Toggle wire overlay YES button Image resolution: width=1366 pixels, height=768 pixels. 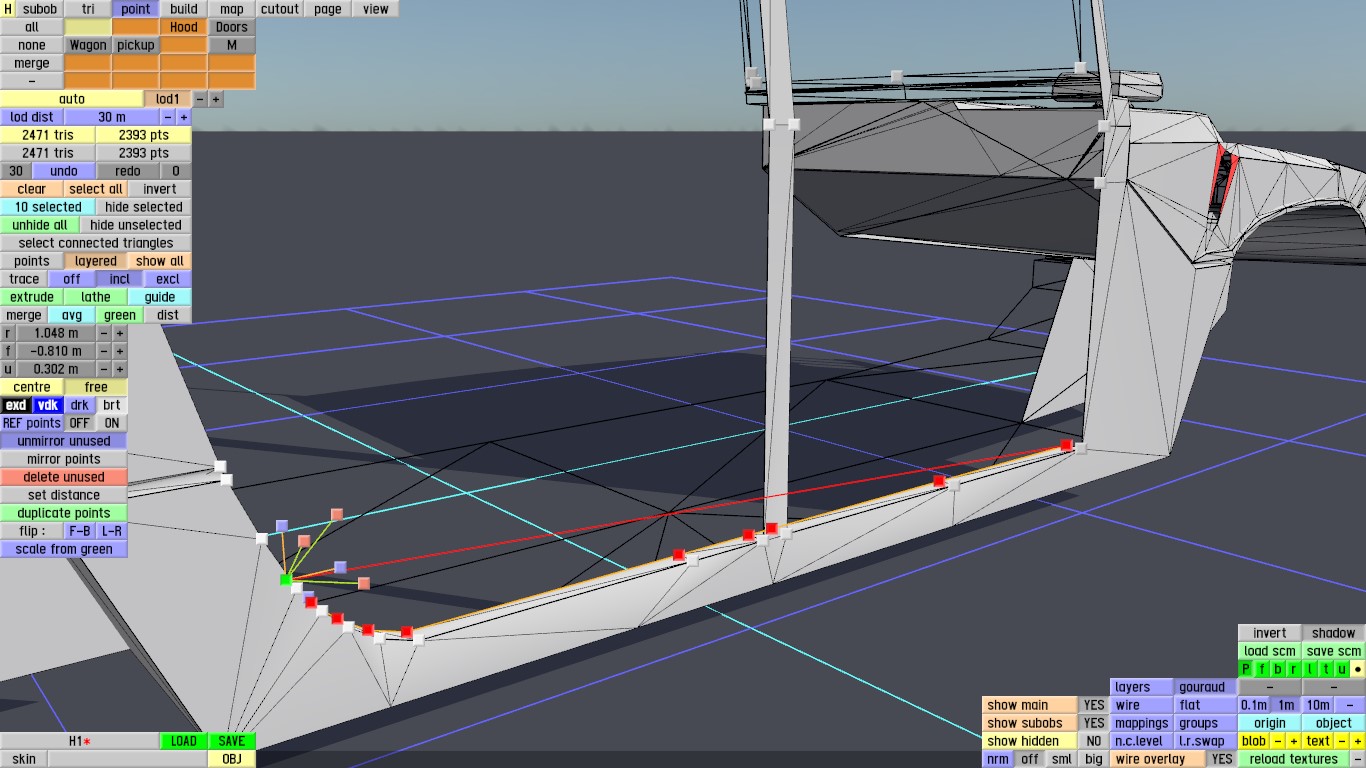click(x=1221, y=759)
